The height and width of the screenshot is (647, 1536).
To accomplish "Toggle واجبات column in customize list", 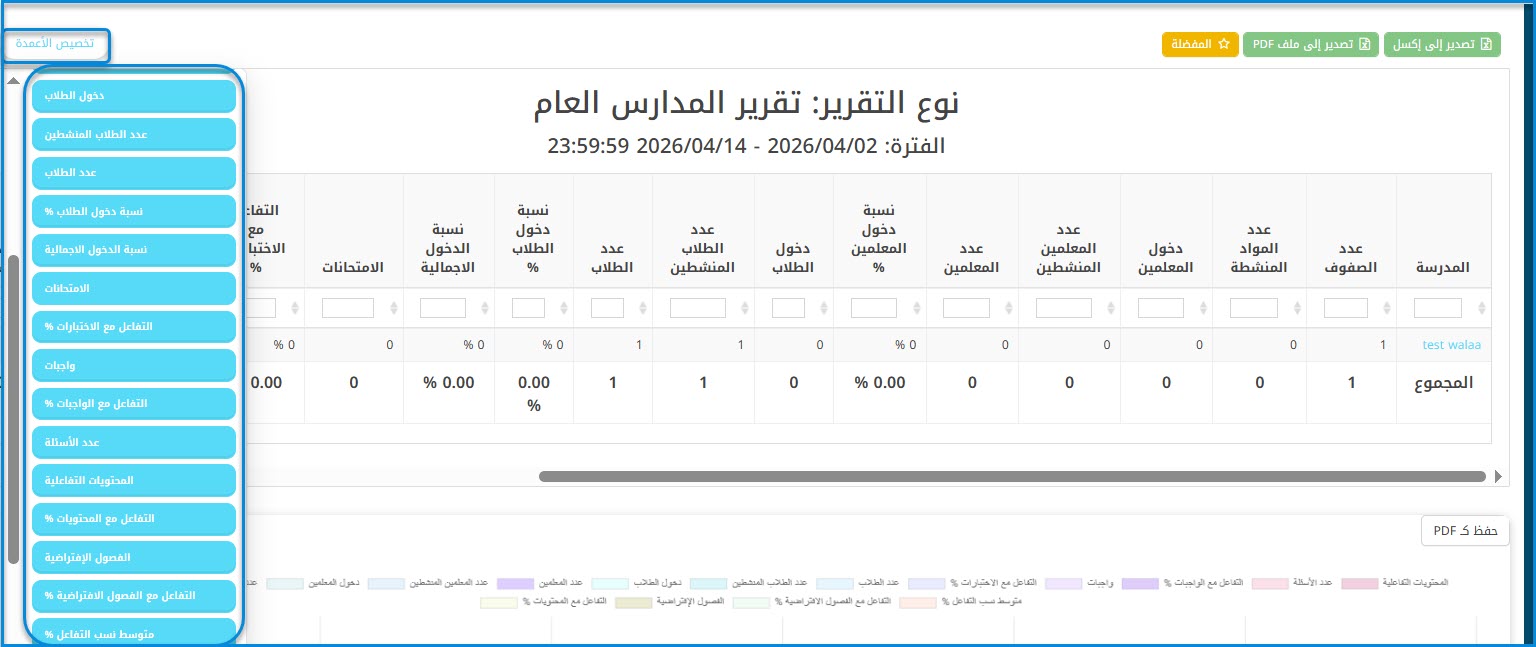I will (134, 365).
